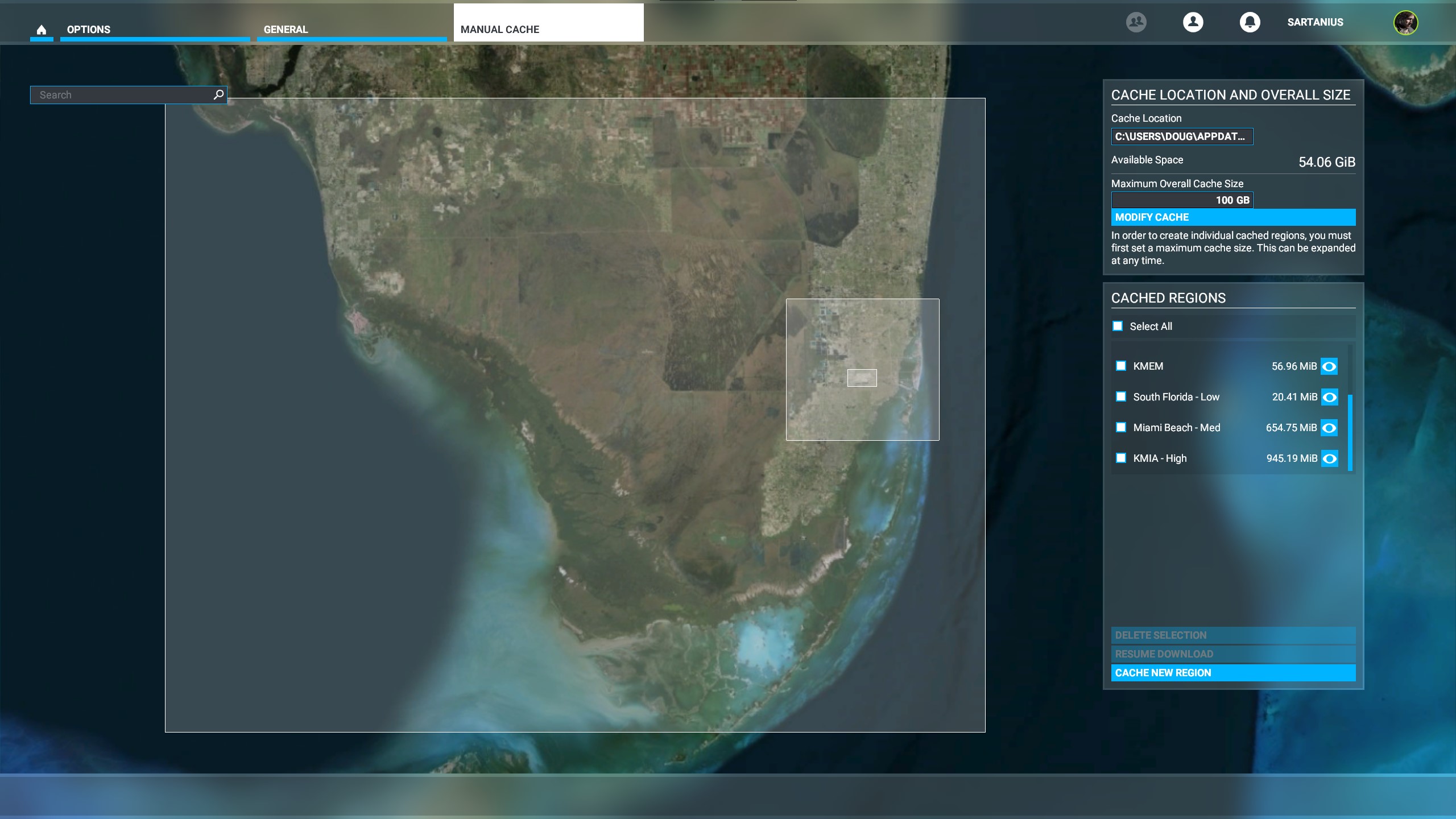The width and height of the screenshot is (1456, 819).
Task: Toggle eye icon for Miami Beach - Med
Action: pos(1329,428)
